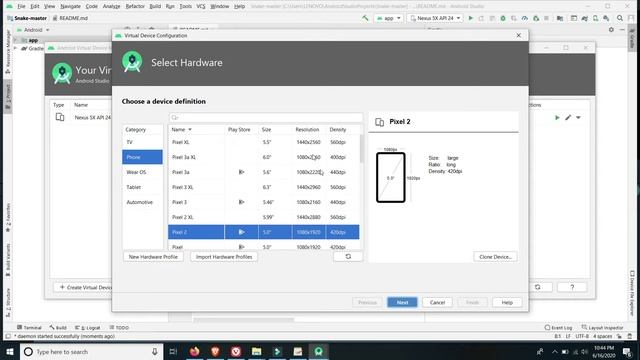Open the File menu
640x360 pixels.
tap(21, 7)
